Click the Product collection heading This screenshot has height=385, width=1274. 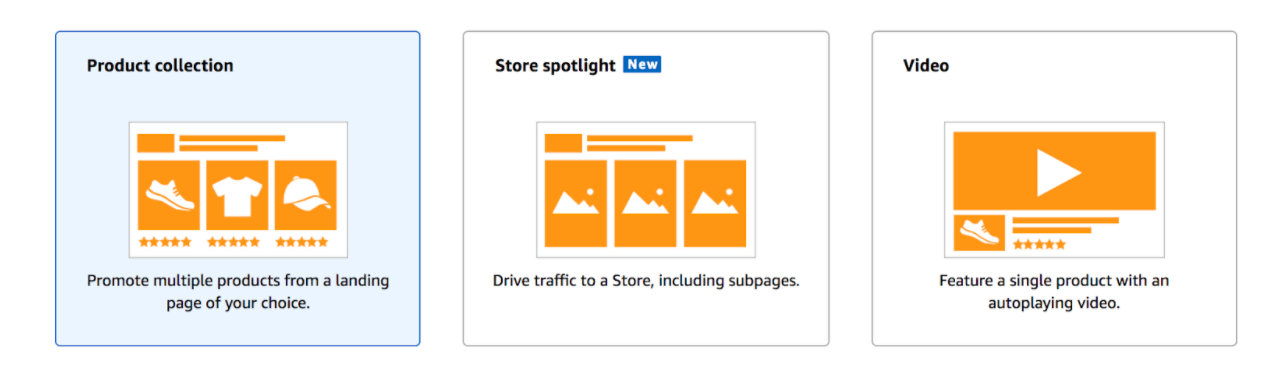point(160,66)
